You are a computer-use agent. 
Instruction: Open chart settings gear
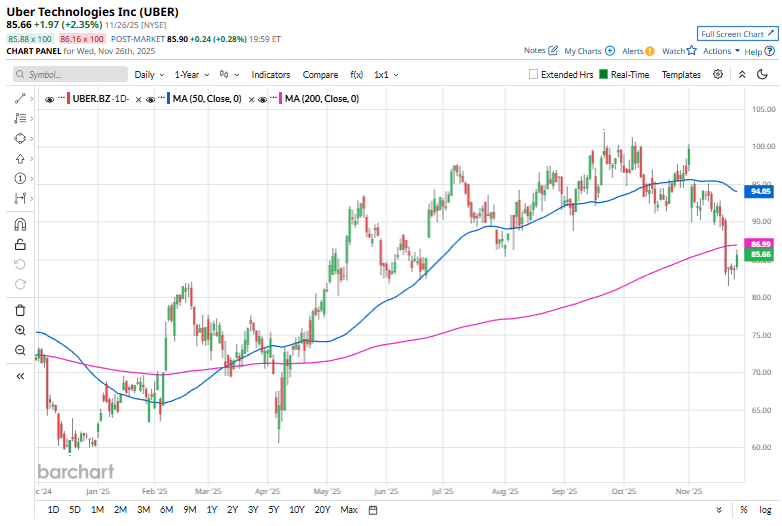[718, 74]
